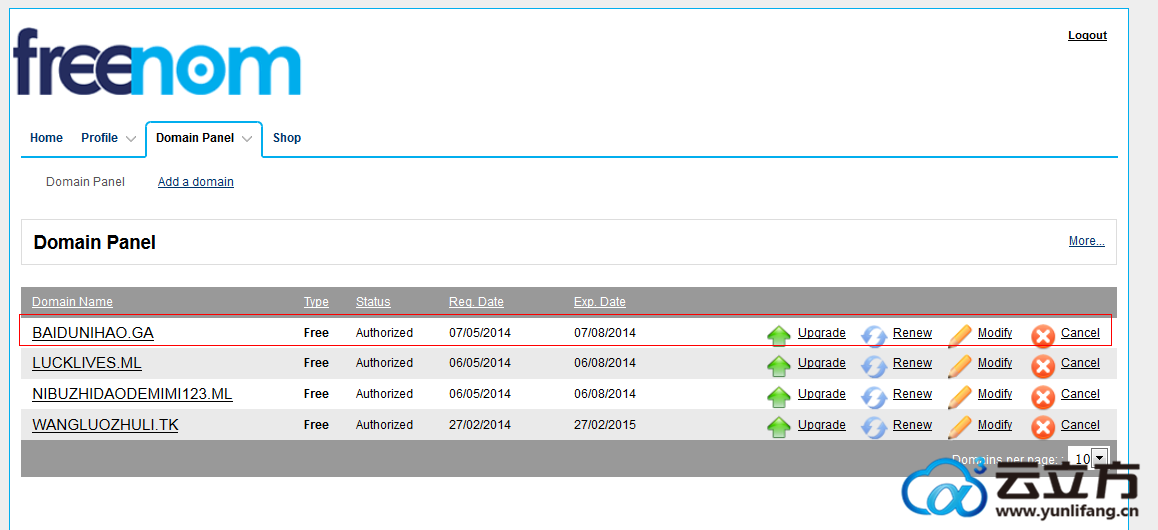Click the Modify text link for WANGLUOZHULI.TK
Screen dimensions: 1158x530
[995, 425]
